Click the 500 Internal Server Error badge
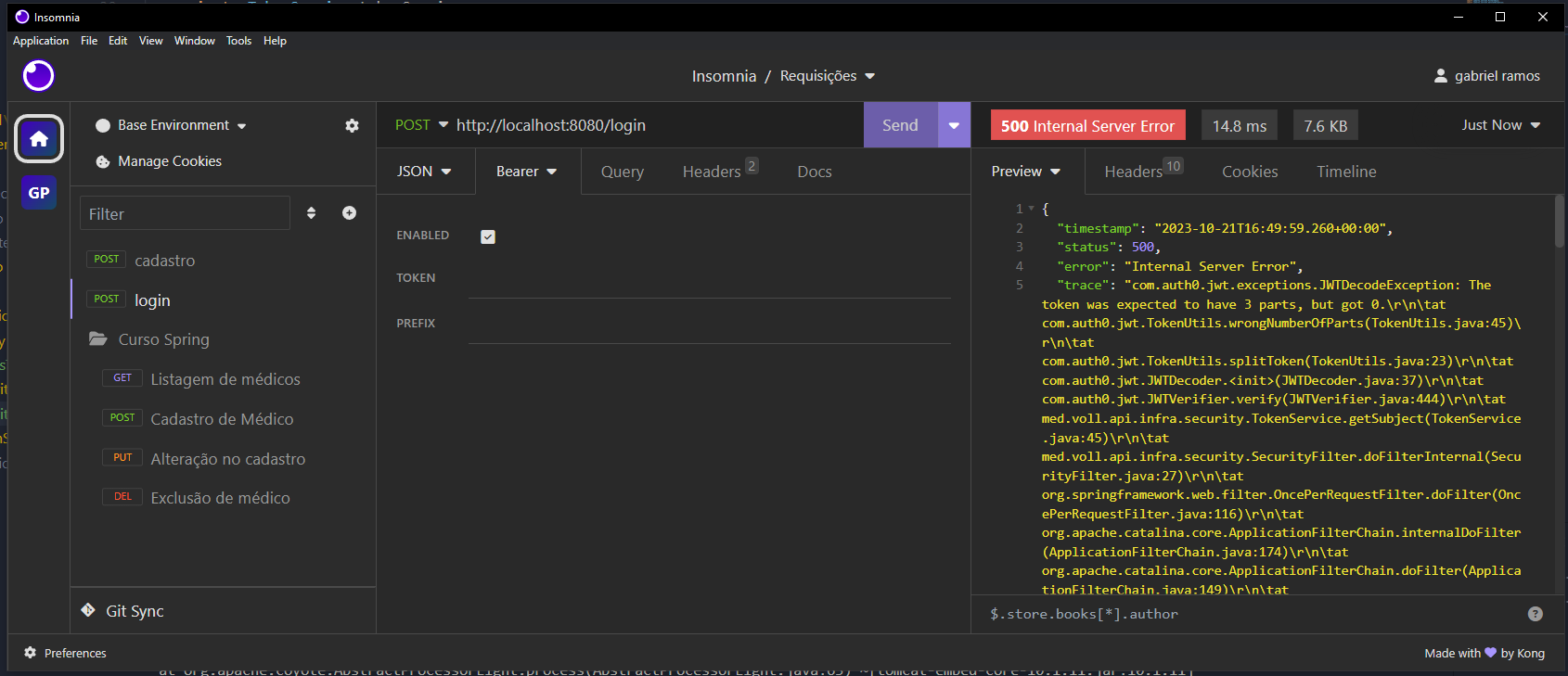Screen dimensions: 1568x676 point(1087,125)
